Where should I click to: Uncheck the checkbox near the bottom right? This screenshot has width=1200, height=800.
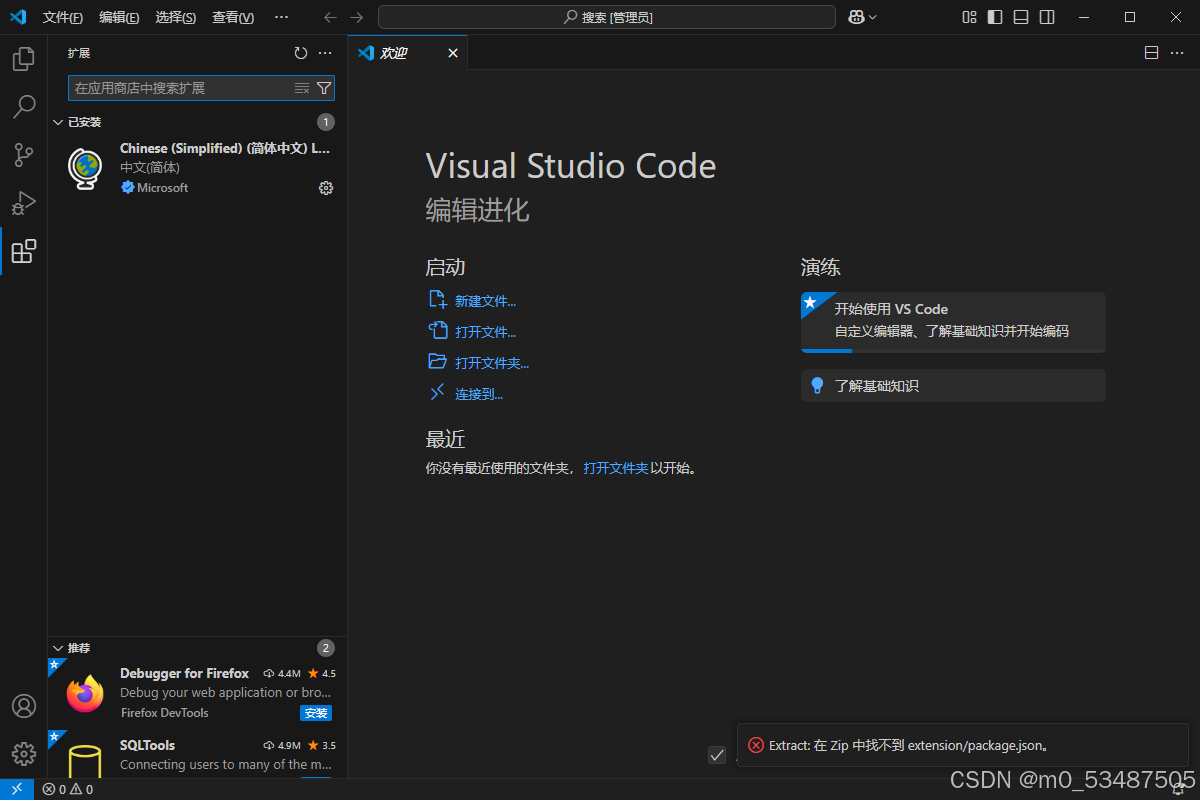717,756
